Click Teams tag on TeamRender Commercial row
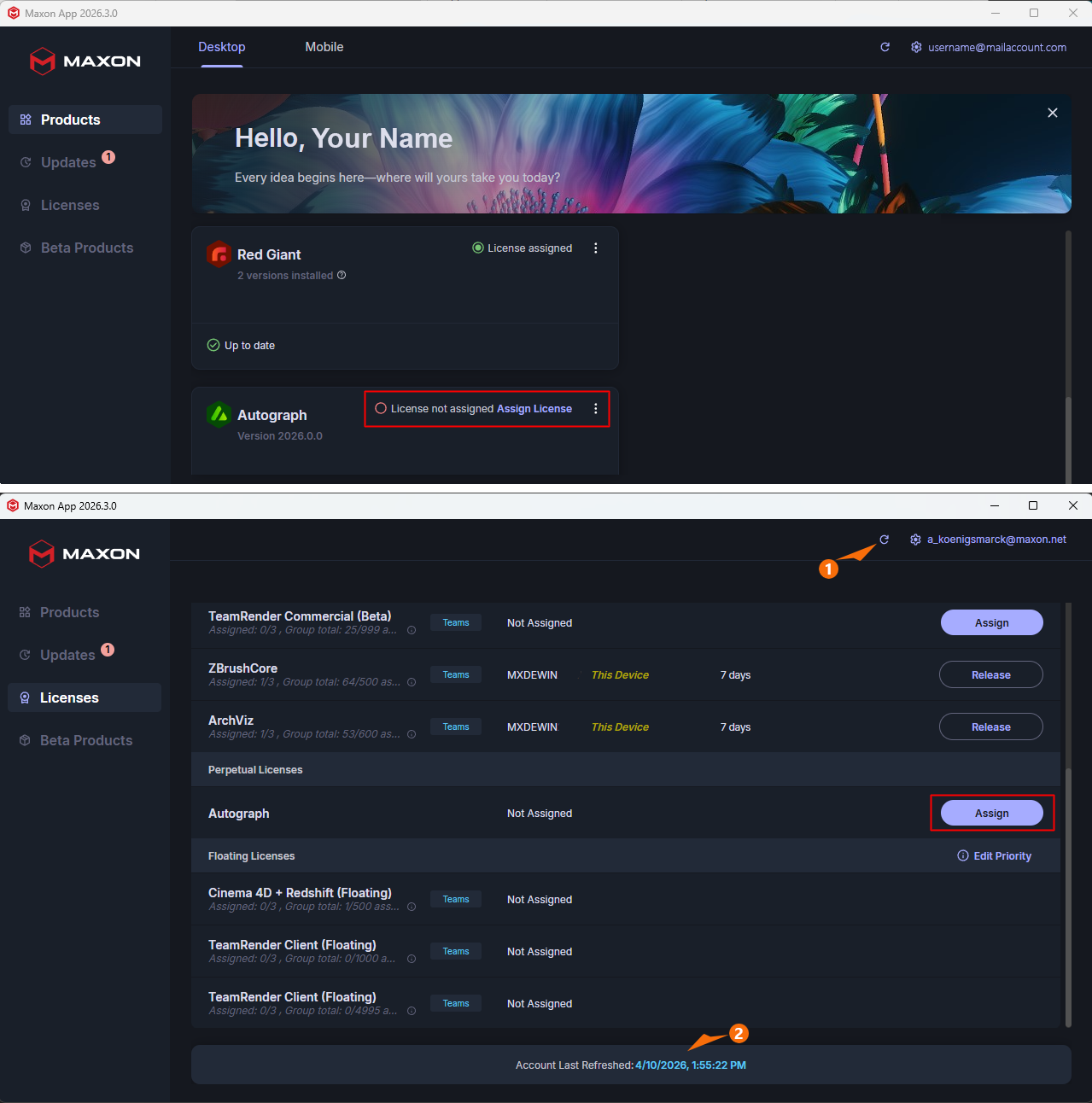This screenshot has width=1092, height=1103. click(x=456, y=622)
